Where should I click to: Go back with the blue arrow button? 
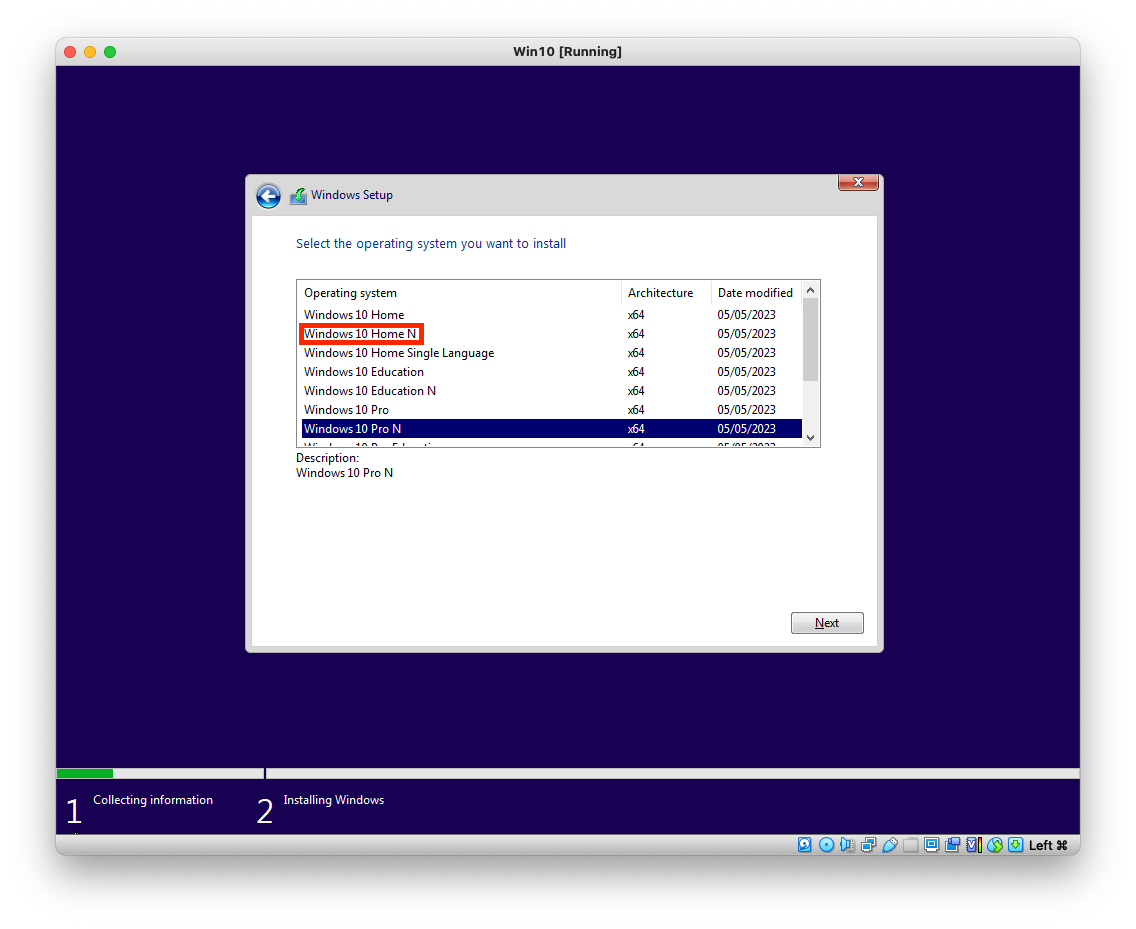click(268, 196)
